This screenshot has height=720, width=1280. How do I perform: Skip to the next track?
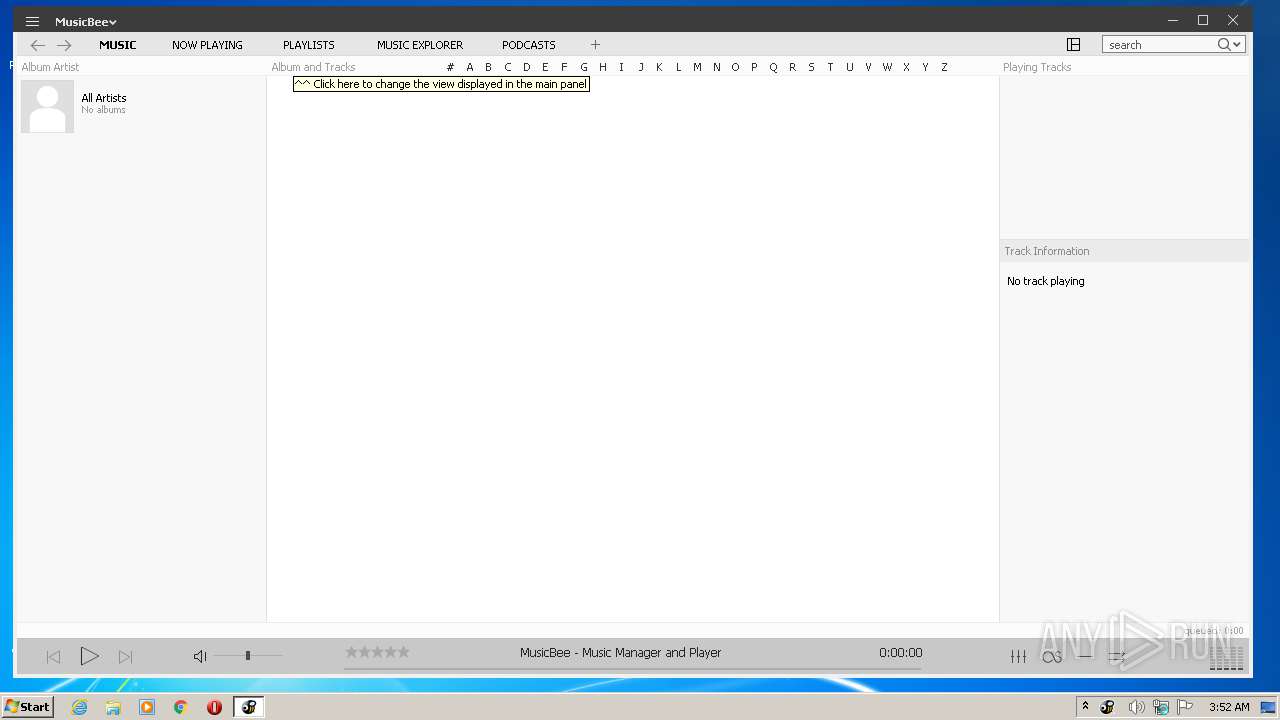coord(125,657)
